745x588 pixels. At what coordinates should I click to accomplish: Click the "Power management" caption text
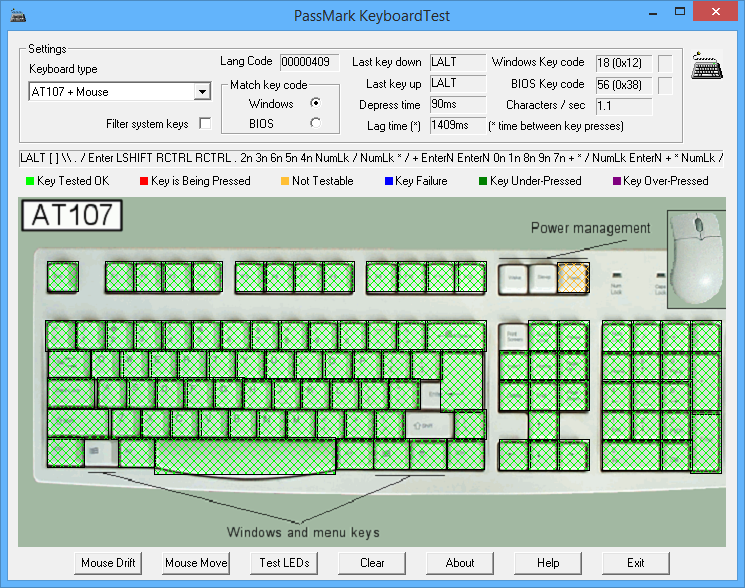591,228
